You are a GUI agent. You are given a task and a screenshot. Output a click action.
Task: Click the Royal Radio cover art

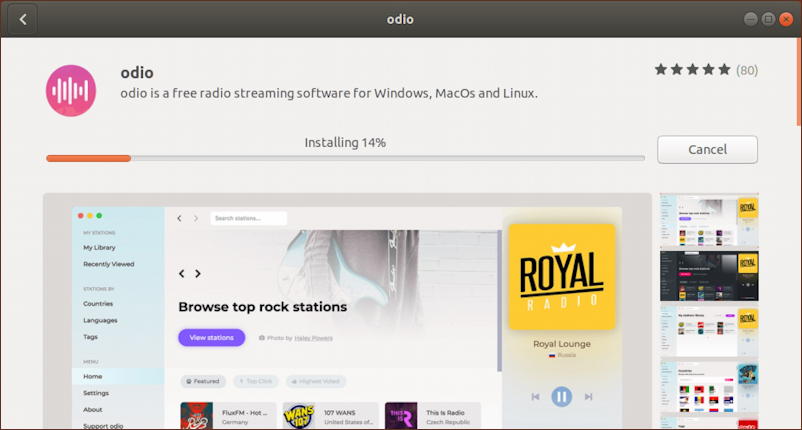pos(561,276)
